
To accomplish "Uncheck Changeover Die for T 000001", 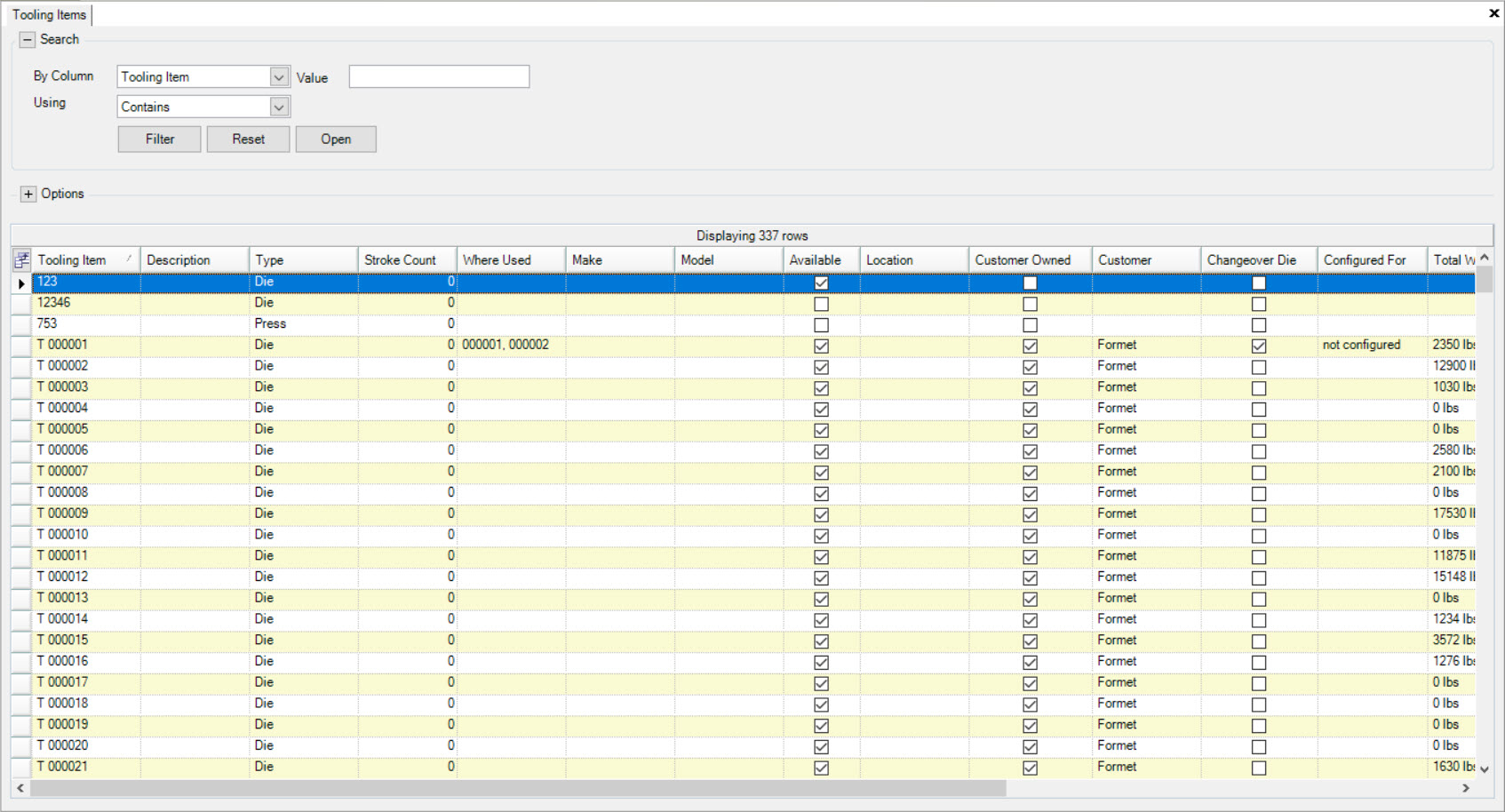I will 1259,346.
